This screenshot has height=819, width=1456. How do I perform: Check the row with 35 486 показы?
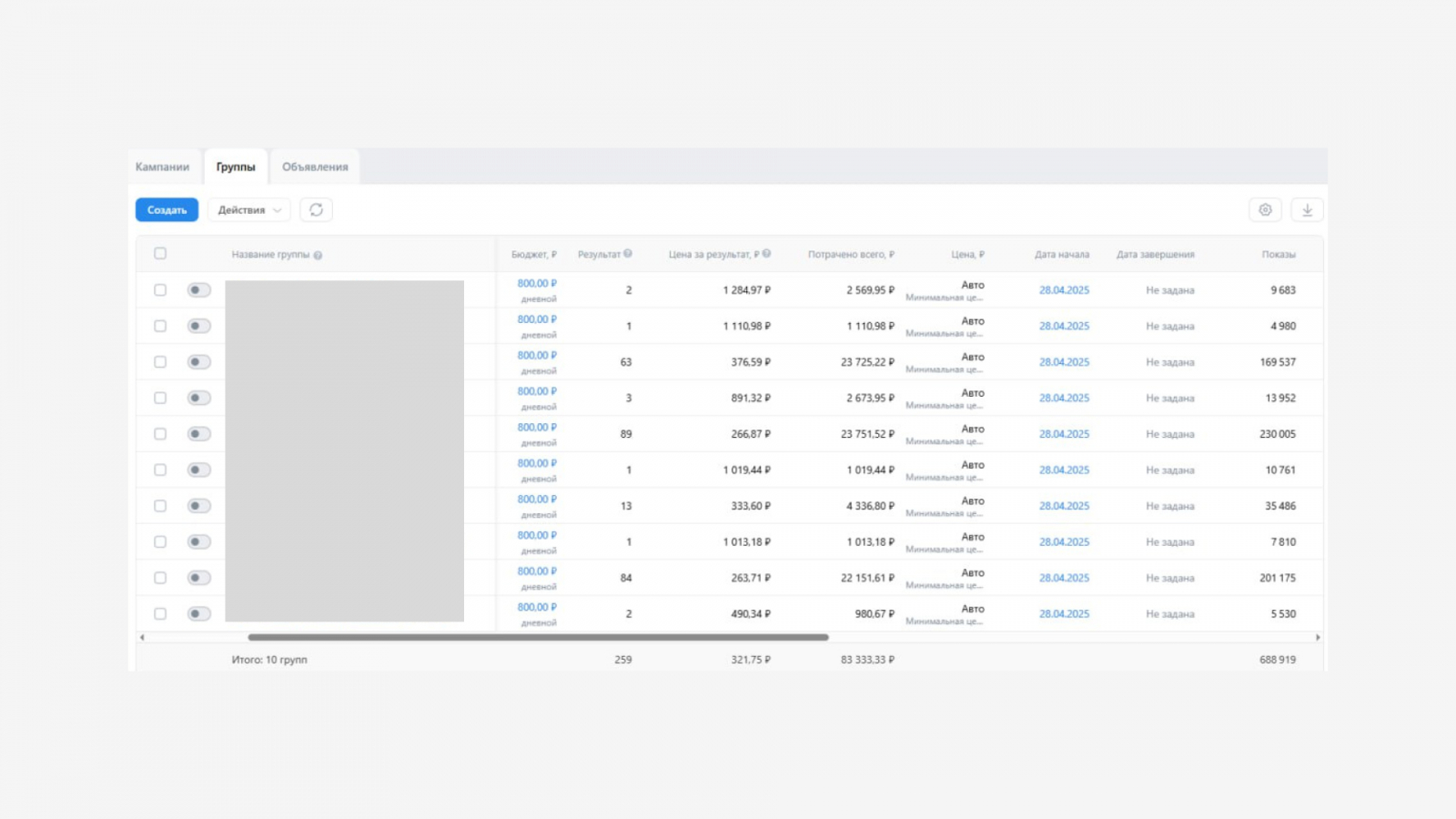pos(160,506)
